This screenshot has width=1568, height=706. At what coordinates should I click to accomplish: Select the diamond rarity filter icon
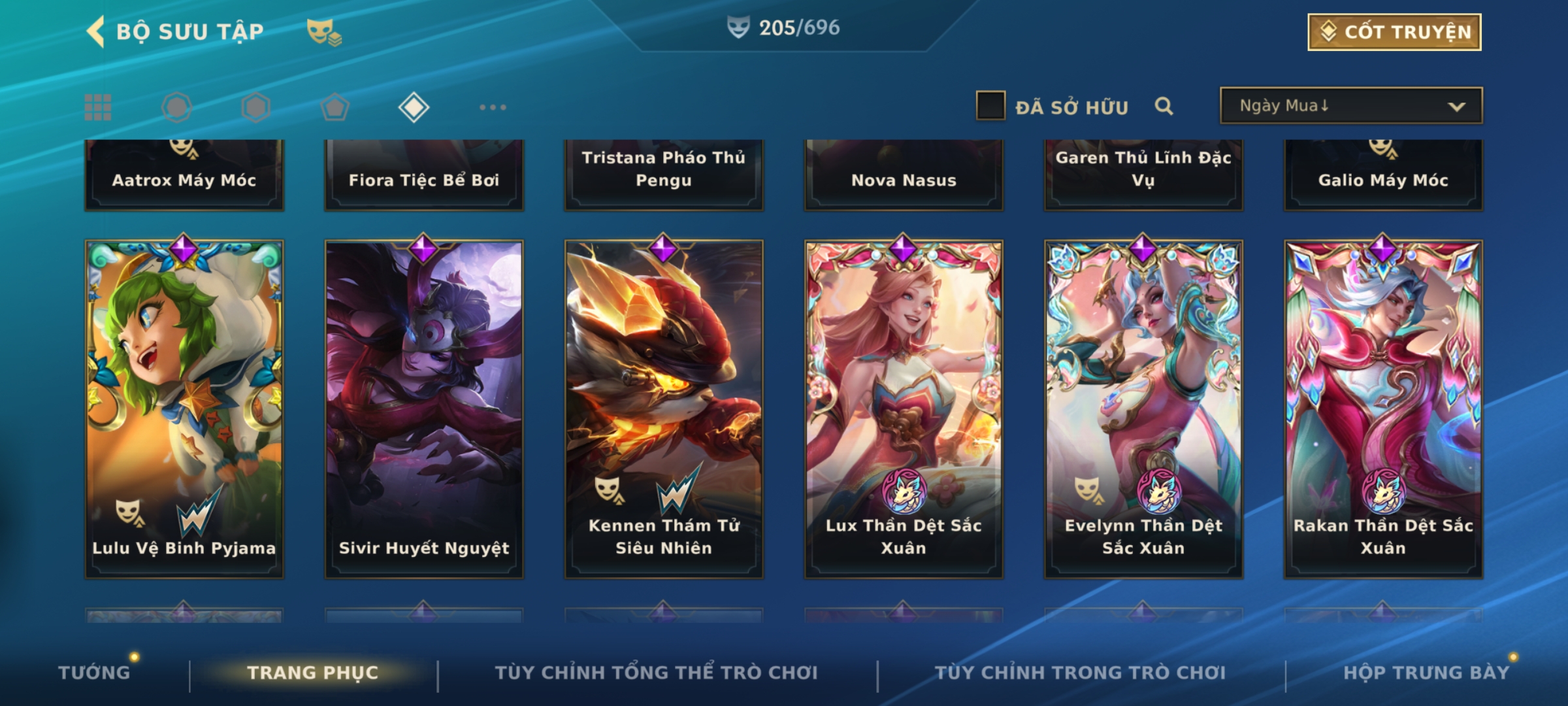[x=414, y=107]
